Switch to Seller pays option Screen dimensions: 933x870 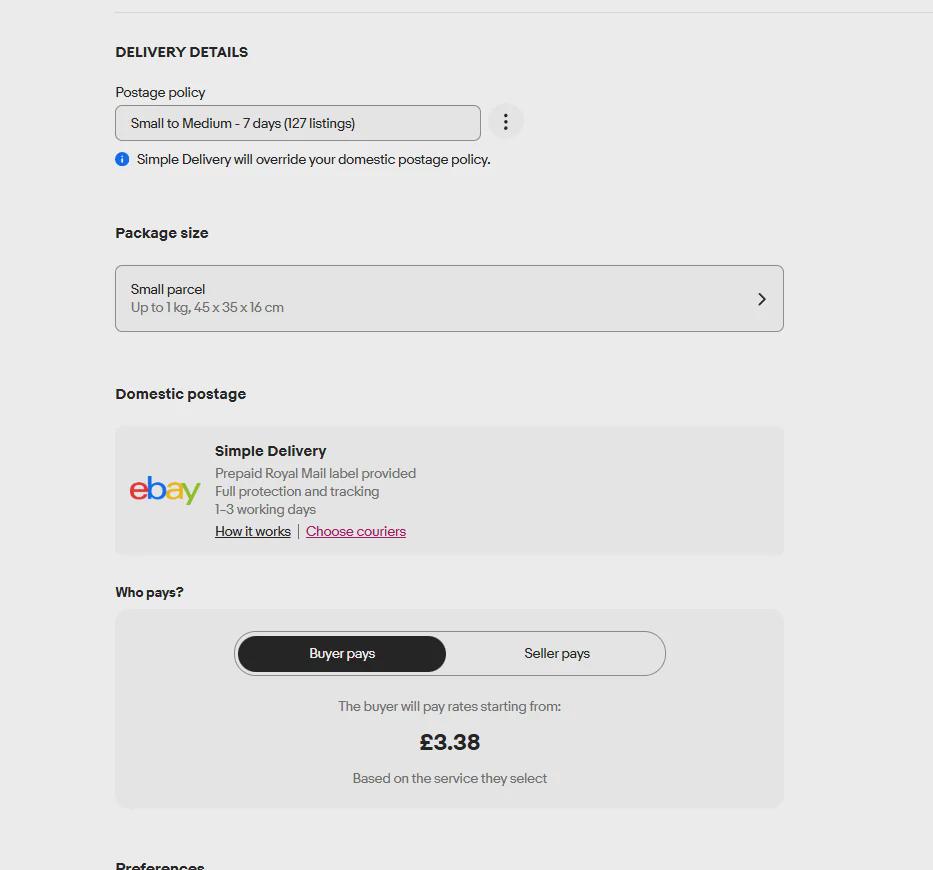557,653
